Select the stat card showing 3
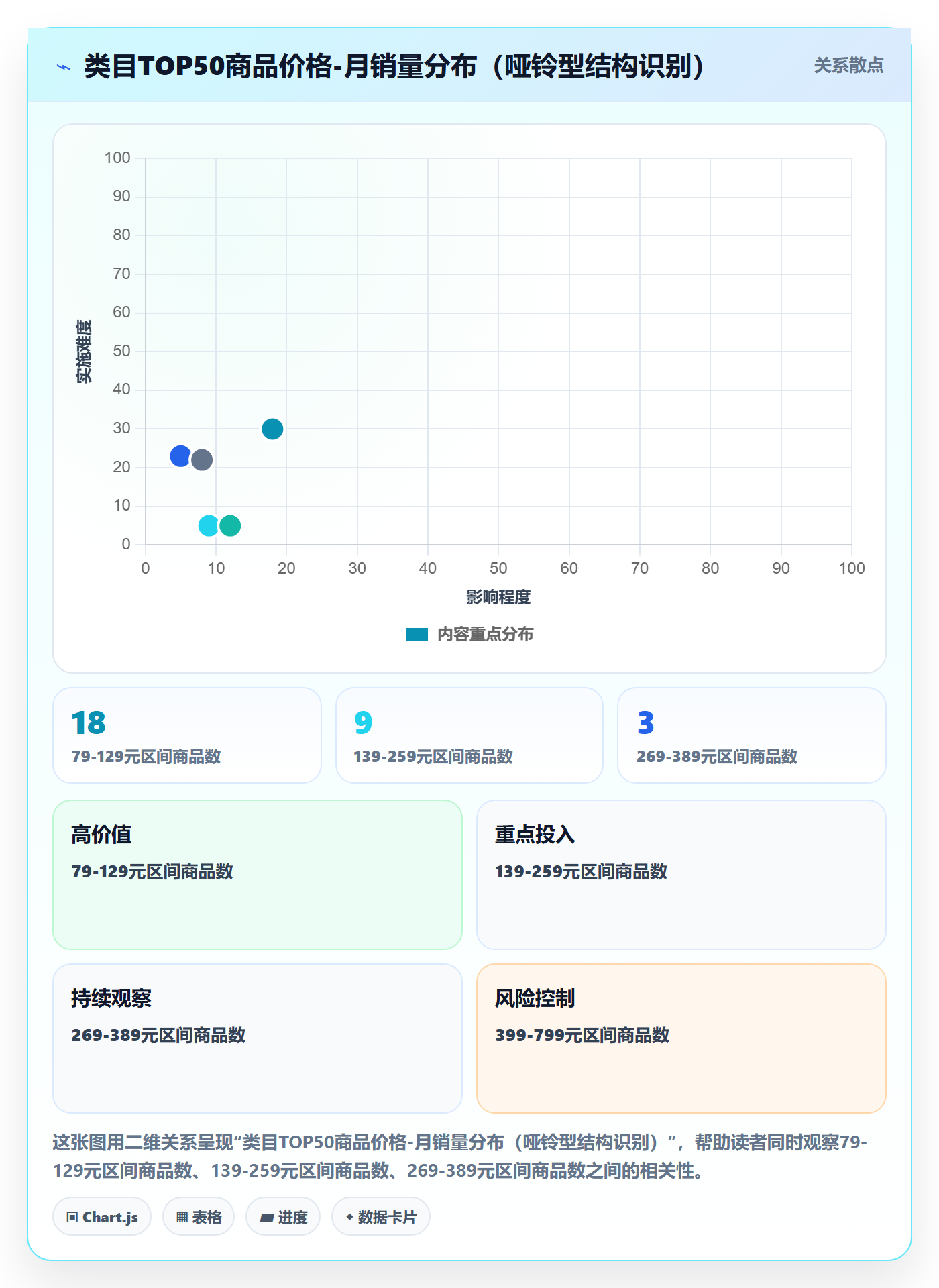 (752, 735)
